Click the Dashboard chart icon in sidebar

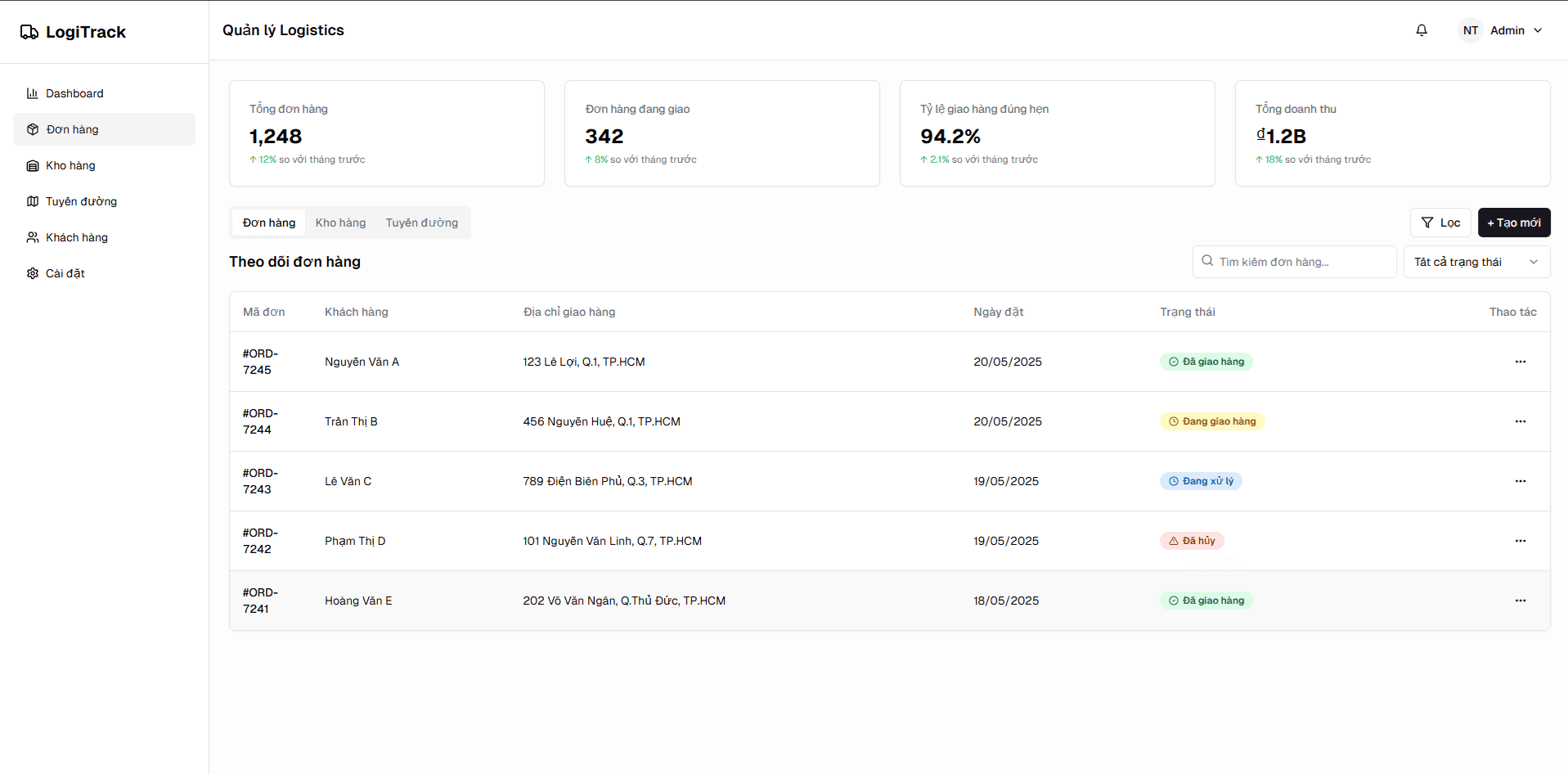pyautogui.click(x=33, y=93)
